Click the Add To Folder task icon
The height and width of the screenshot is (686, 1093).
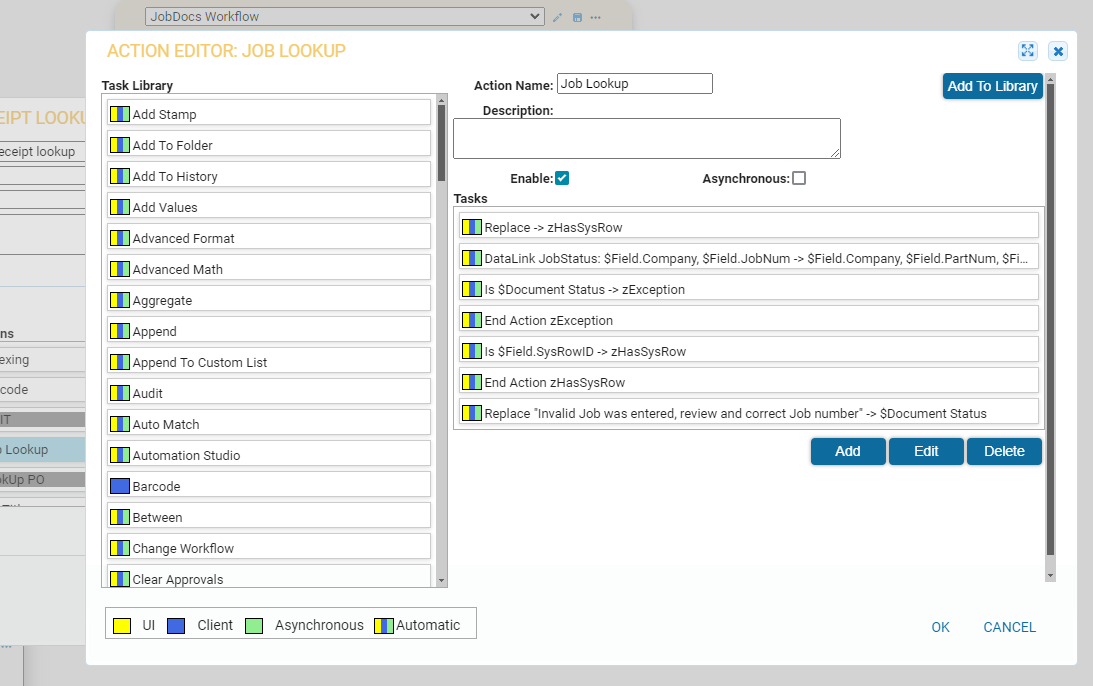click(x=120, y=145)
